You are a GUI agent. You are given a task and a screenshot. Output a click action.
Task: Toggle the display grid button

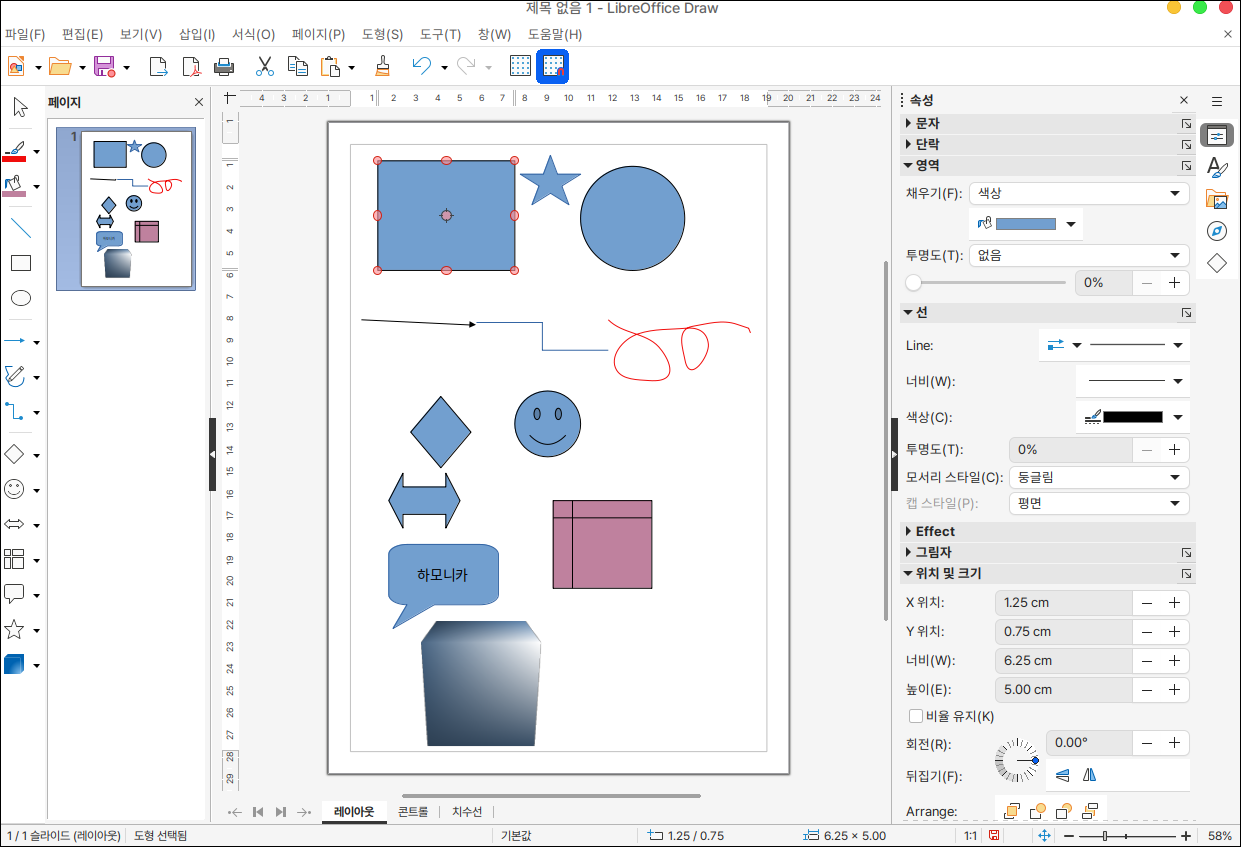[x=520, y=67]
